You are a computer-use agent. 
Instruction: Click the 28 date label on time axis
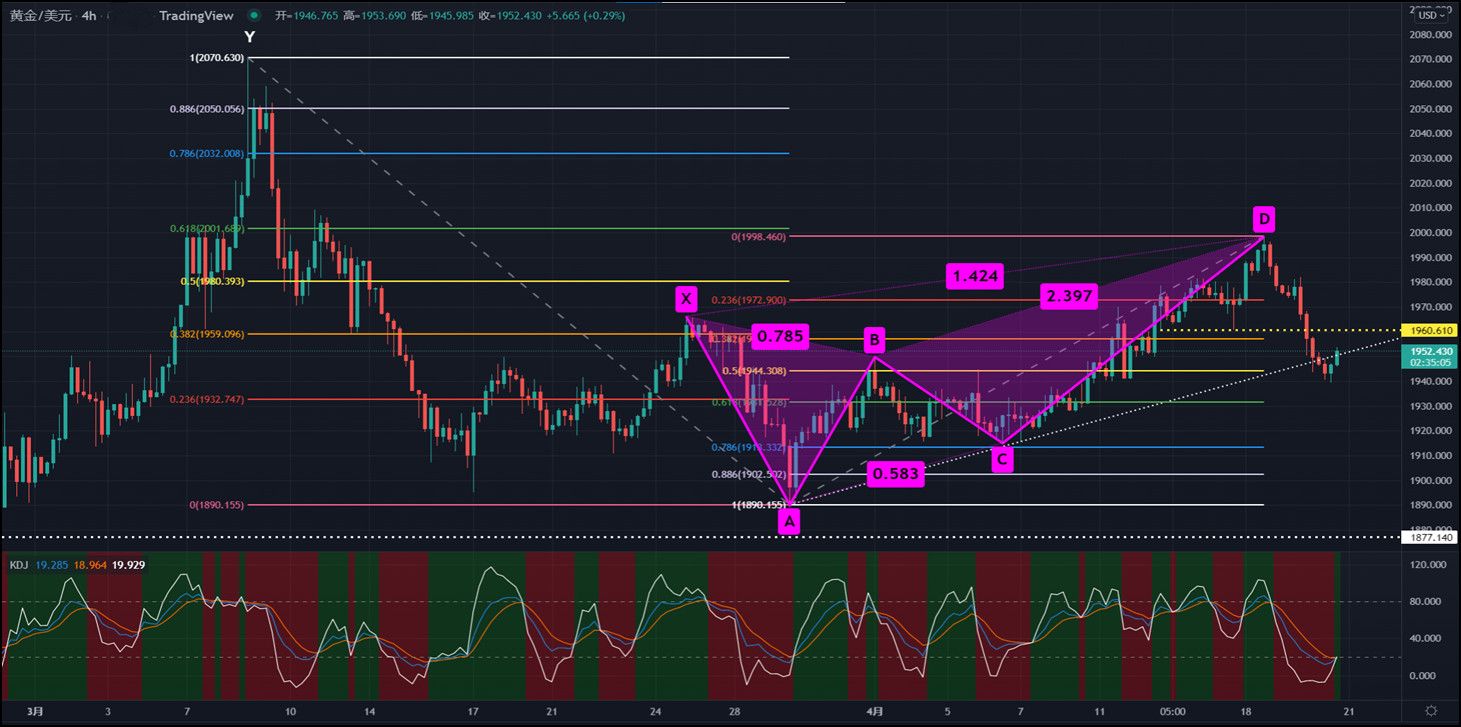click(x=734, y=711)
